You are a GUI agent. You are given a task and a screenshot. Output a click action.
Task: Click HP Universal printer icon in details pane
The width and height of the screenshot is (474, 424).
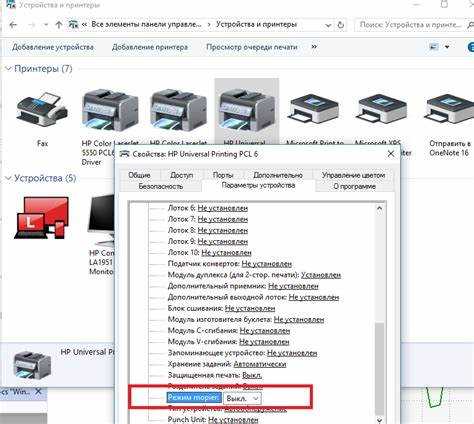pos(32,366)
